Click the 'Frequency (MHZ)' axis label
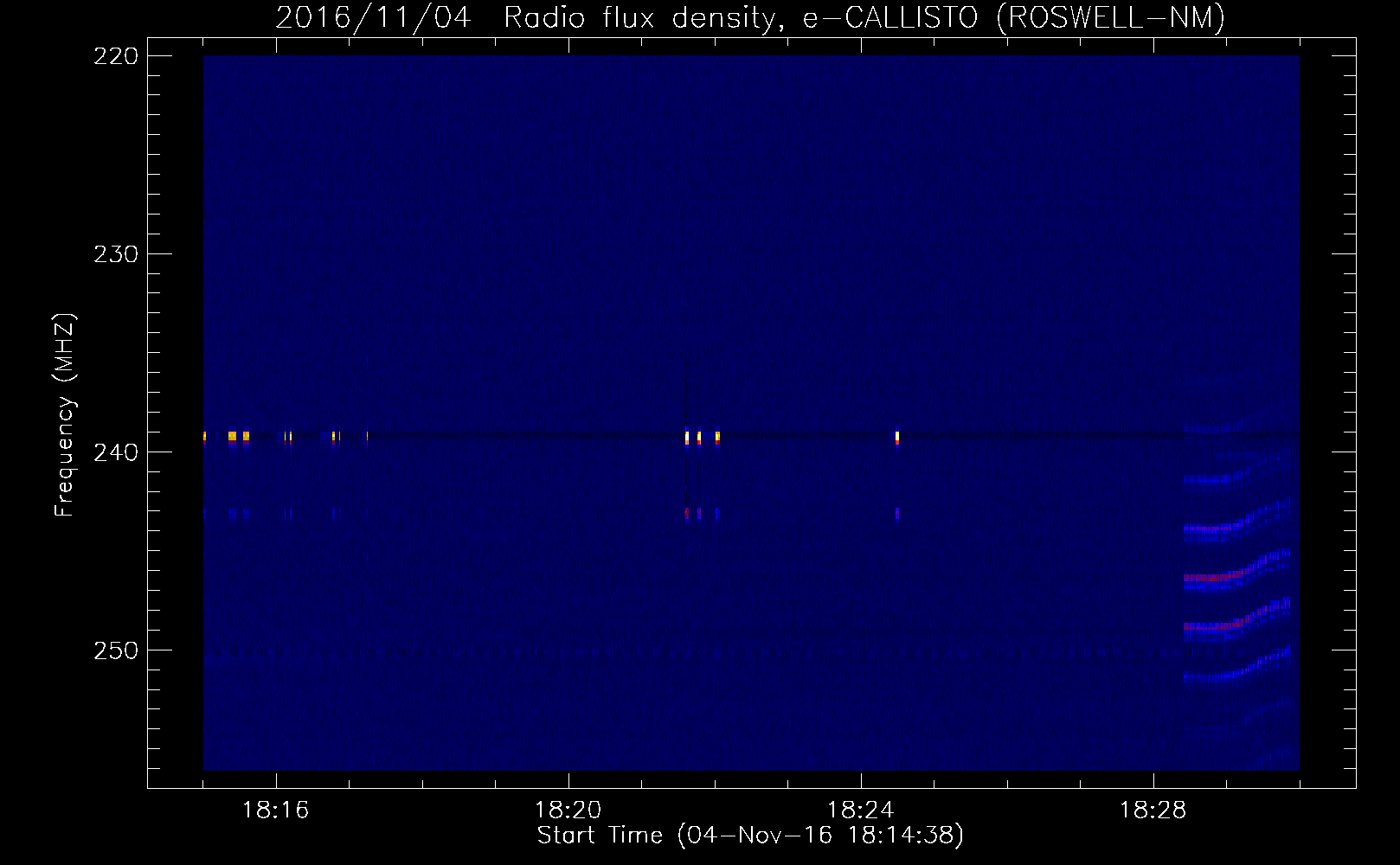 [65, 415]
